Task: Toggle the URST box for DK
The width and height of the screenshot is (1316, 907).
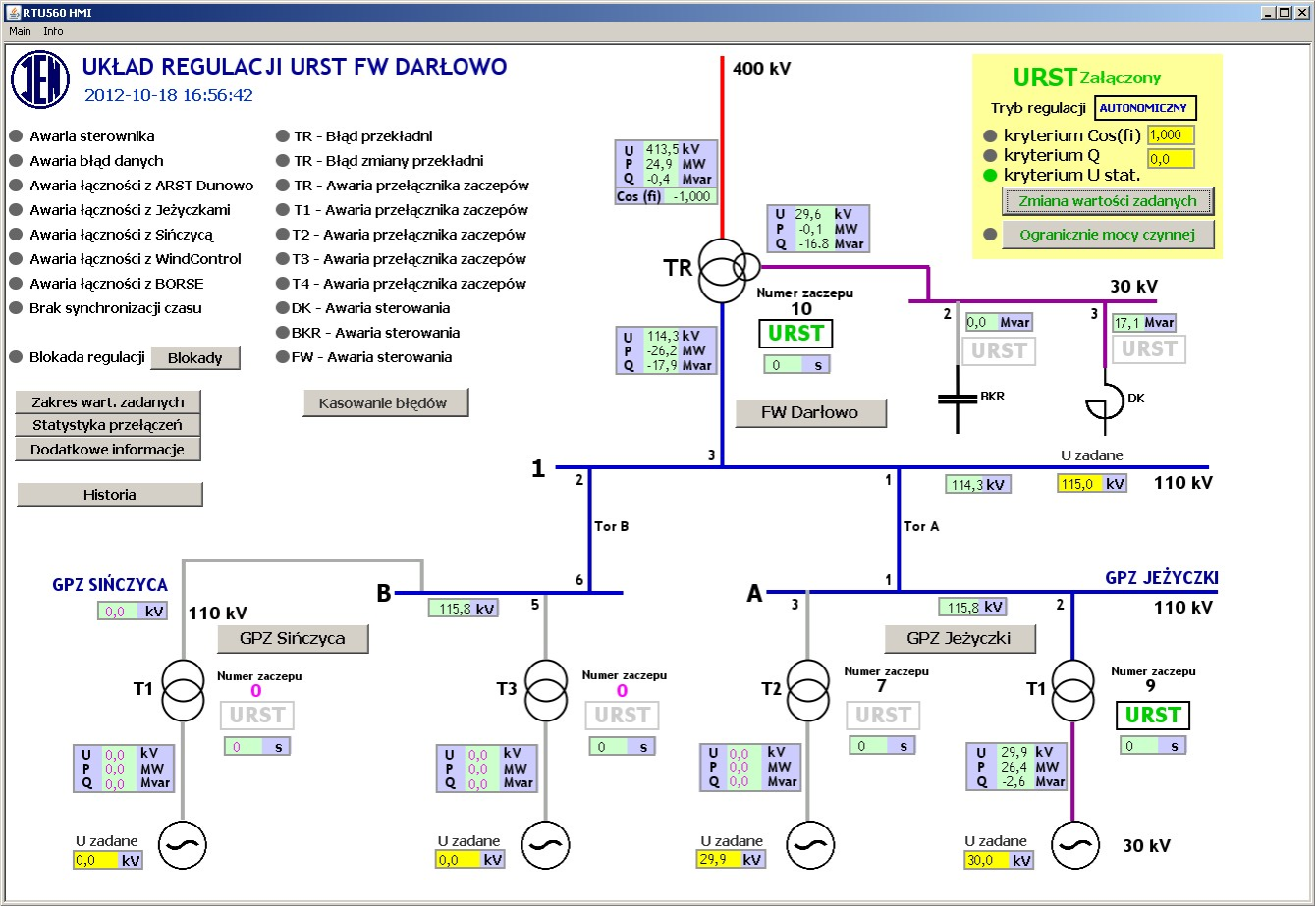Action: 1148,348
